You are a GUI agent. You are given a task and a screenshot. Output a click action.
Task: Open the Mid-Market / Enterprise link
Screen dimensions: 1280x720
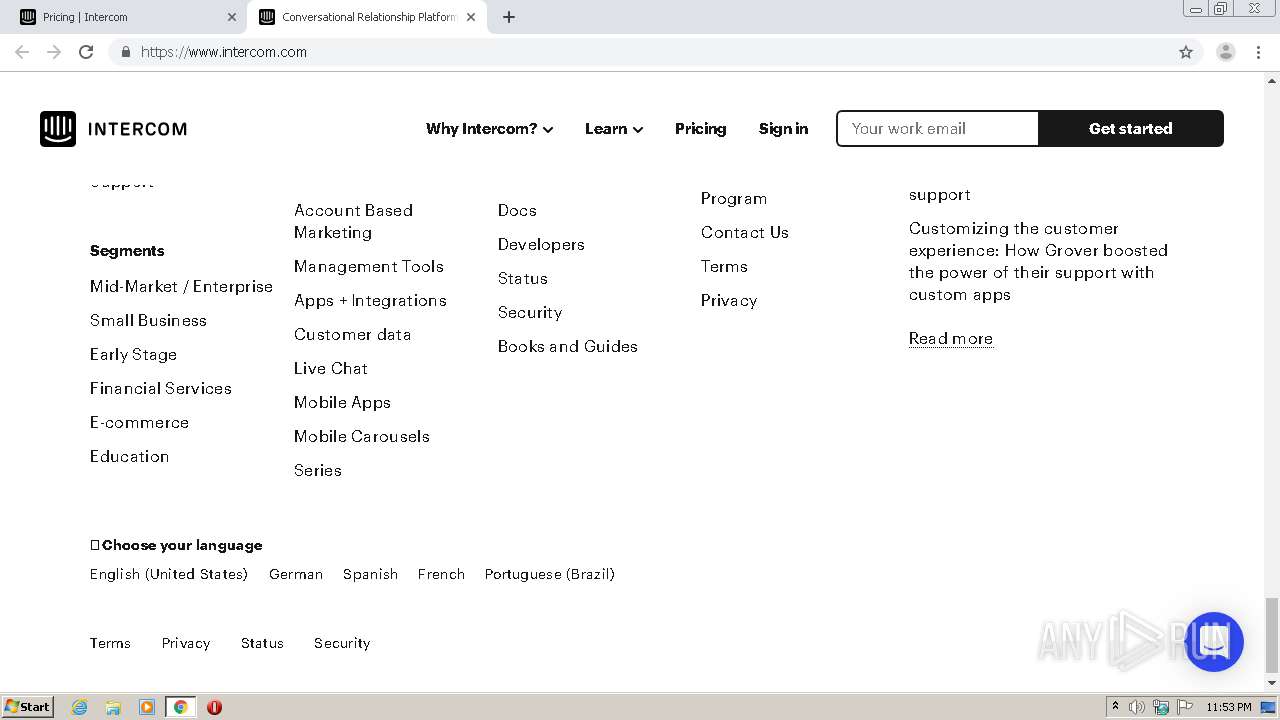pos(181,286)
